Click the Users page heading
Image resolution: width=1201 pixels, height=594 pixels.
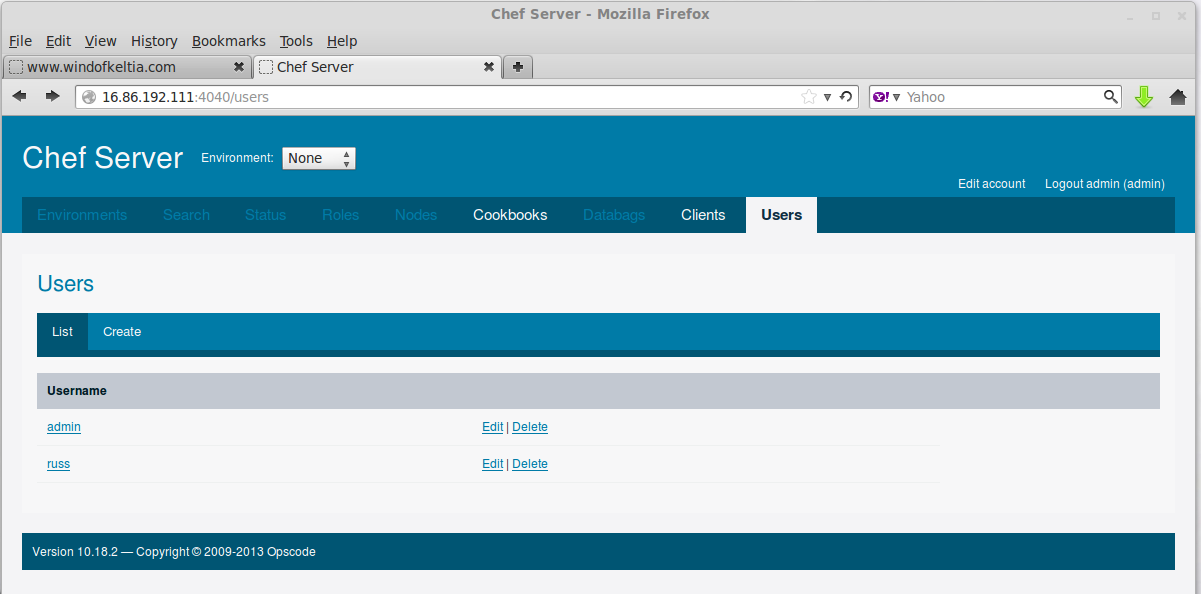(66, 284)
